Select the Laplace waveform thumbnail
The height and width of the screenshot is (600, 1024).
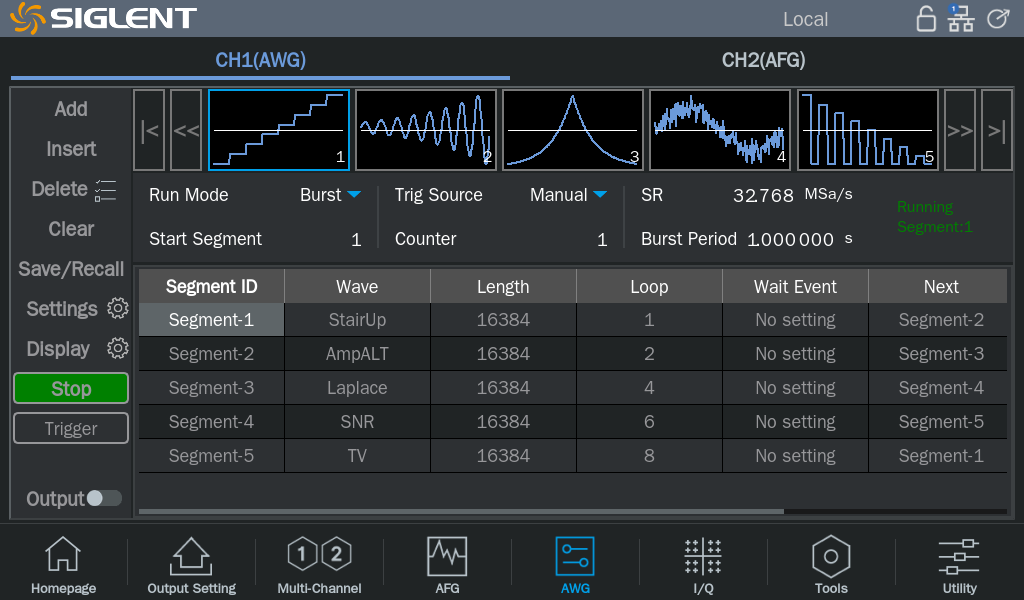click(x=573, y=130)
